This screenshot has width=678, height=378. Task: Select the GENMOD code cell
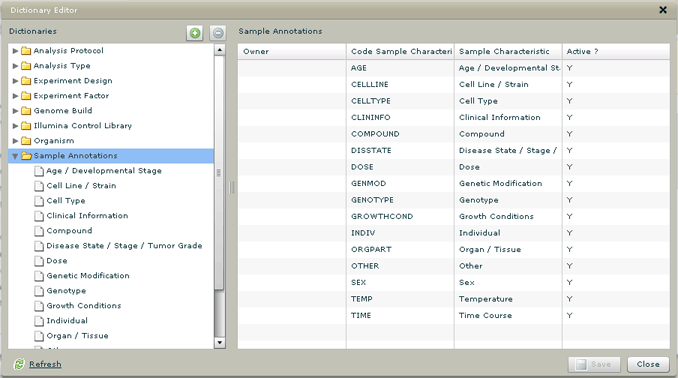[400, 183]
